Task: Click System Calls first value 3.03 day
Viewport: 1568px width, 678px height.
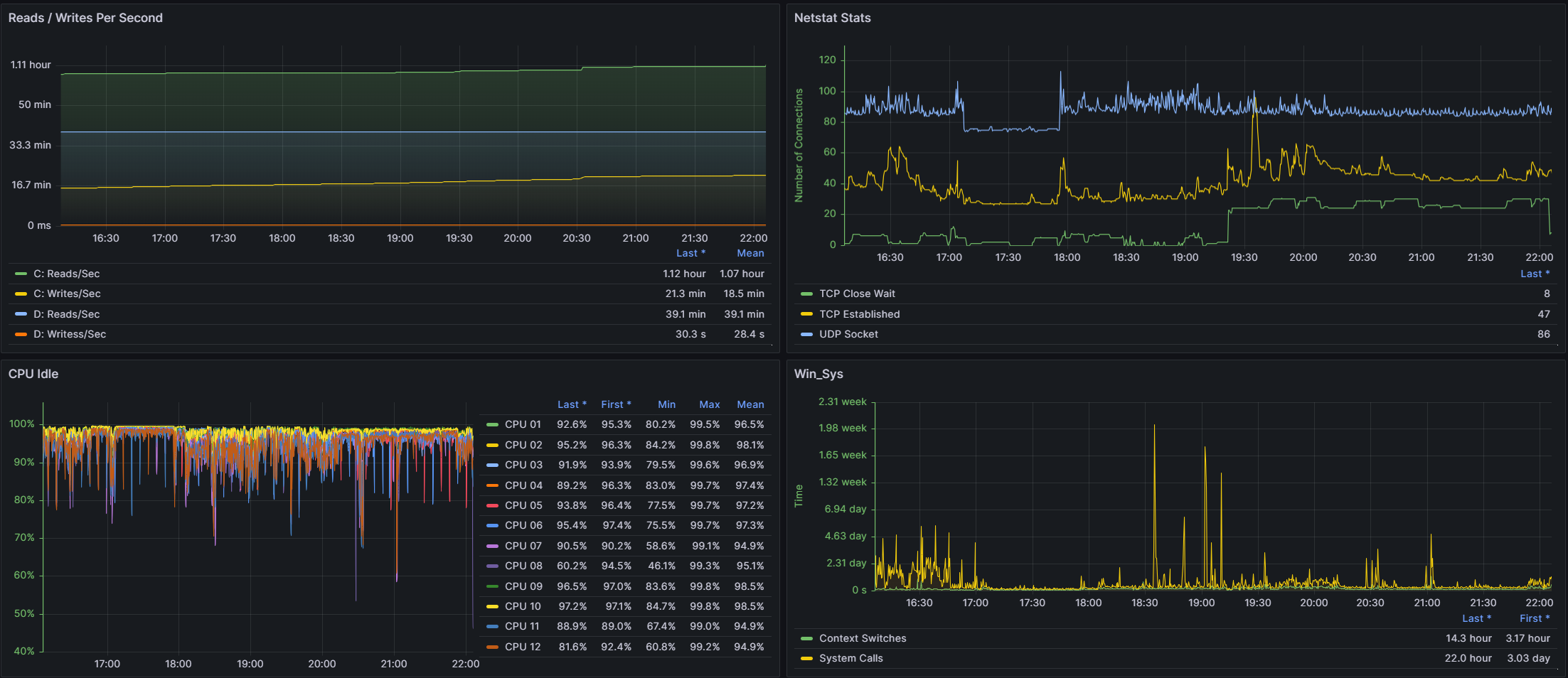Action: 1528,658
